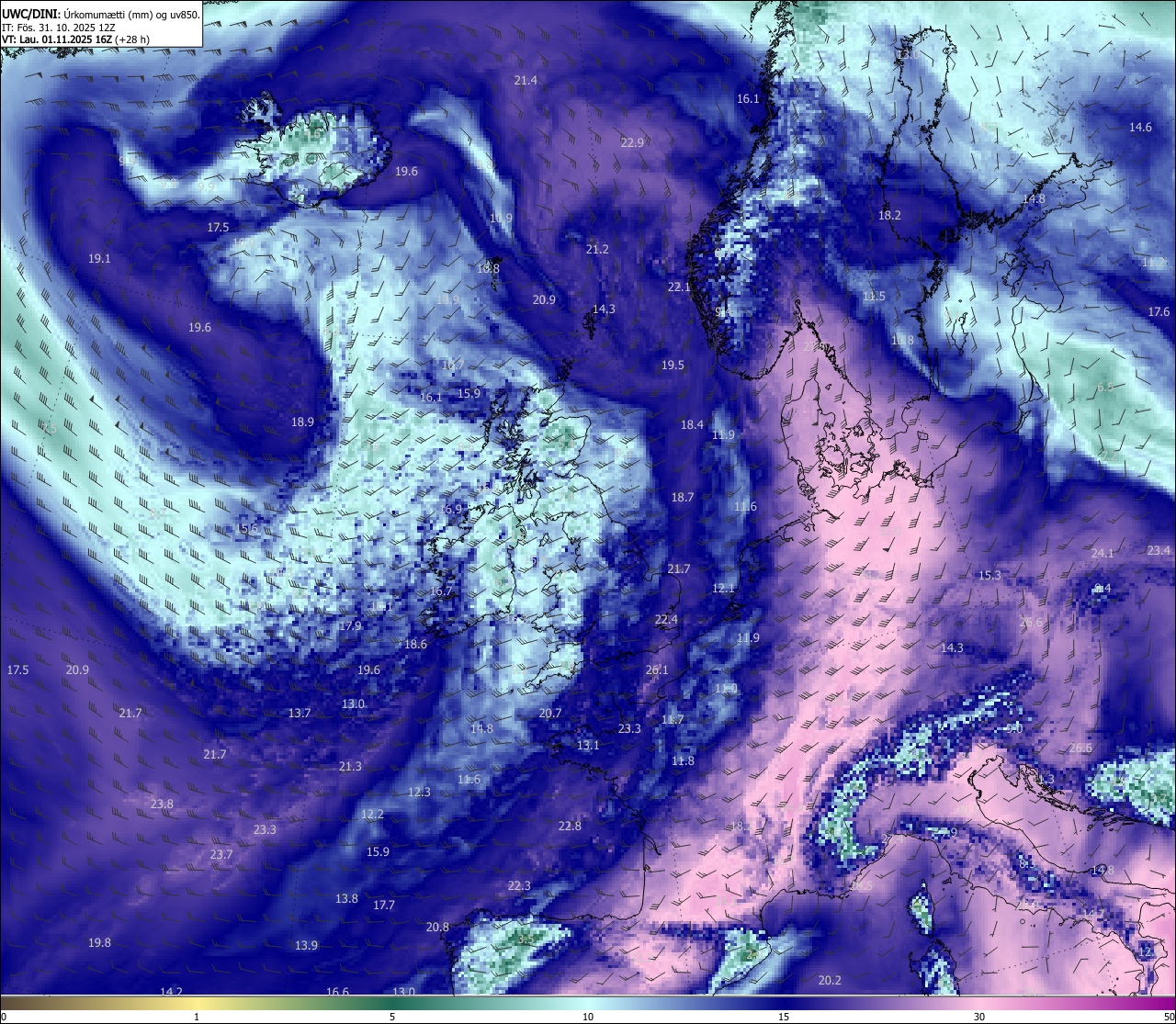This screenshot has height=1024, width=1176.
Task: Click the 18.2 value label
Action: click(889, 216)
